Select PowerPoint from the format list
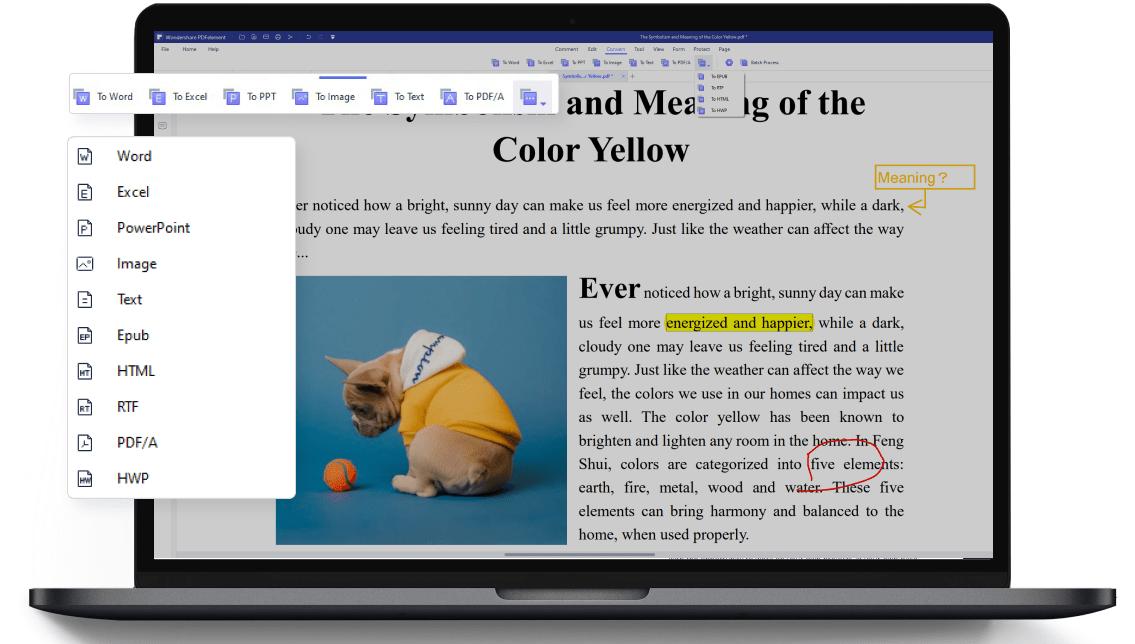The width and height of the screenshot is (1135, 644). click(153, 228)
